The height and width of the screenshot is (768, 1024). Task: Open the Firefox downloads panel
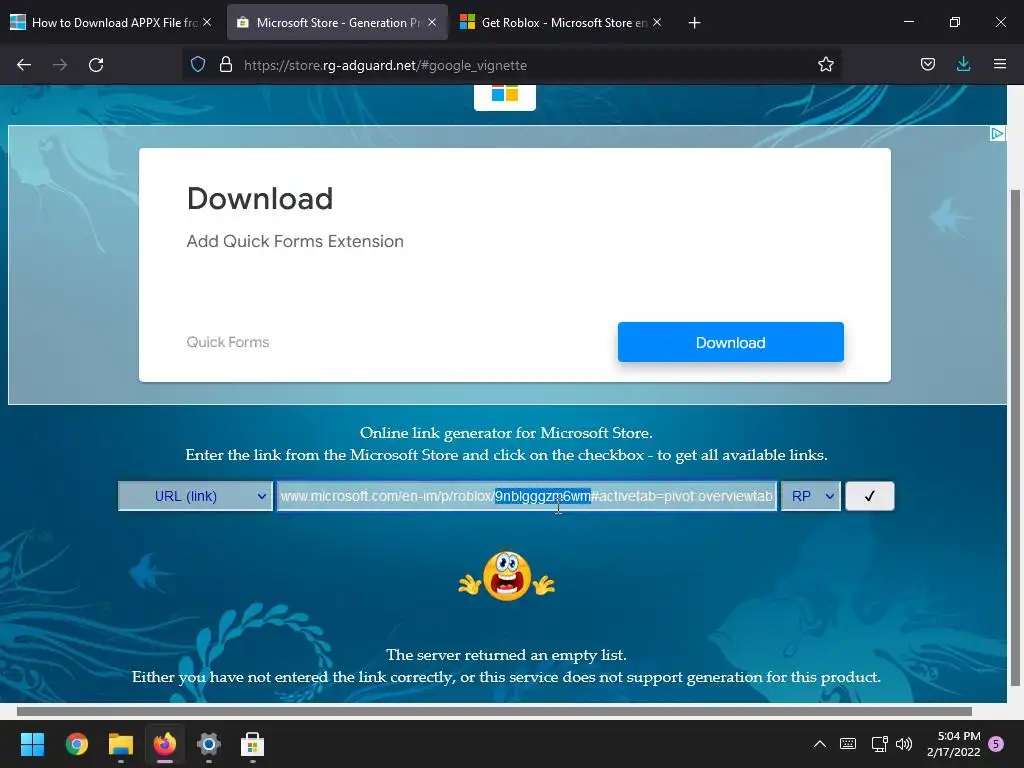(x=963, y=65)
